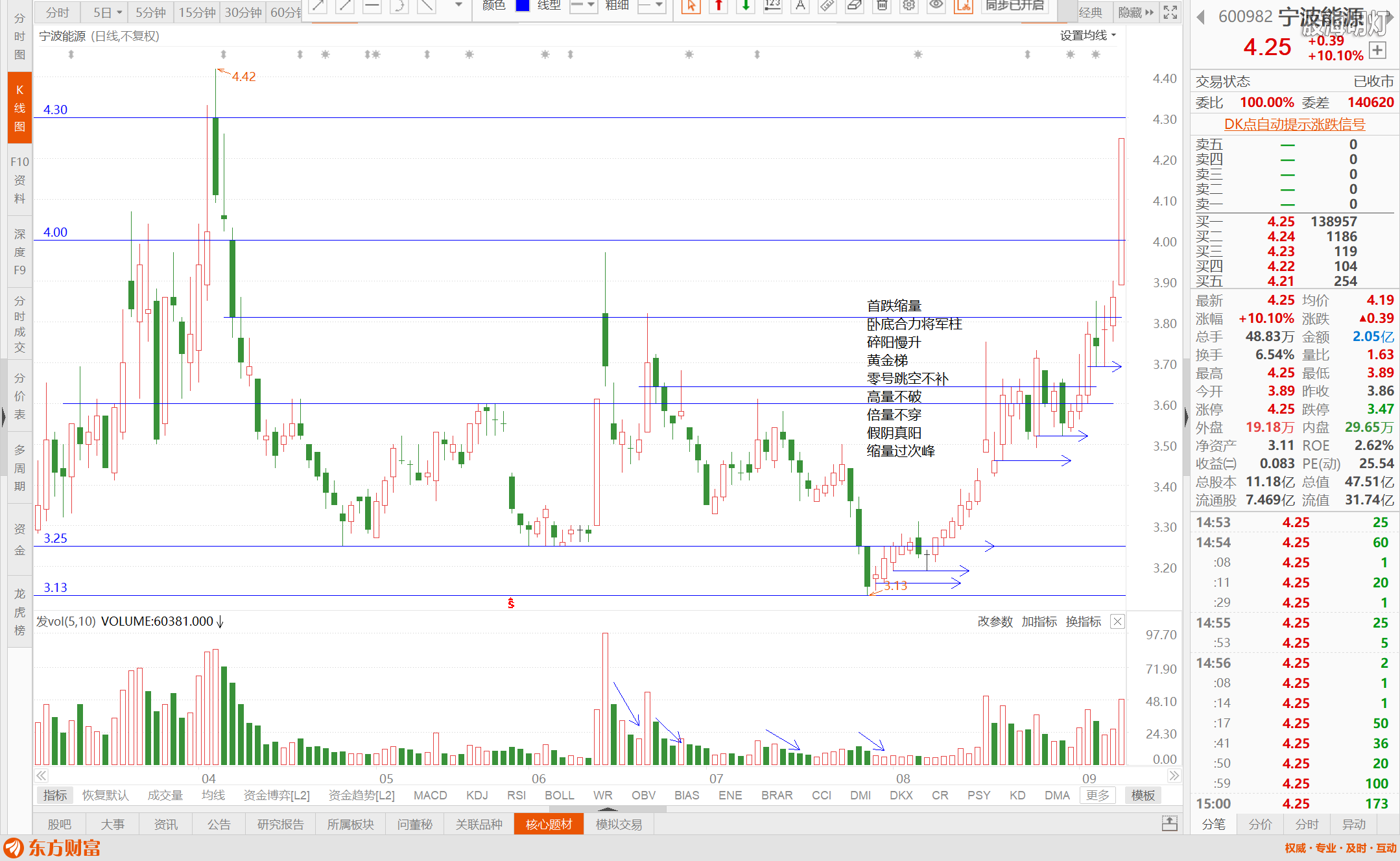Click the 东方财富 logo
Screen dimensions: 1400x861
(x=52, y=848)
